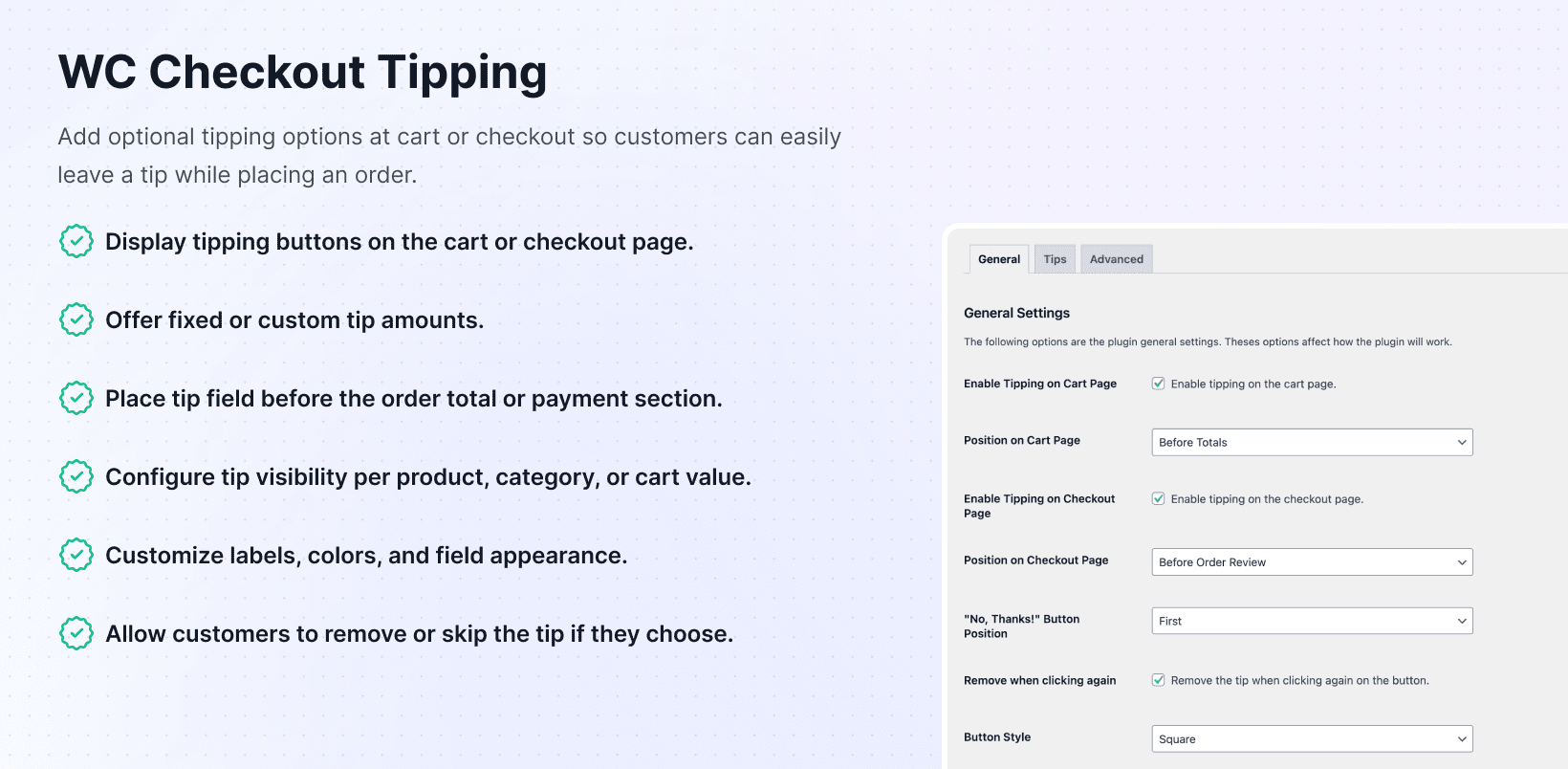Click the WC Checkout Tipping heading
This screenshot has height=769, width=1568.
[x=302, y=73]
